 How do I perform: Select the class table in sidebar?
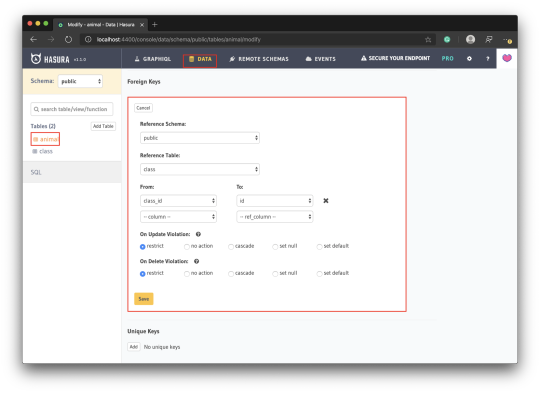click(42, 151)
